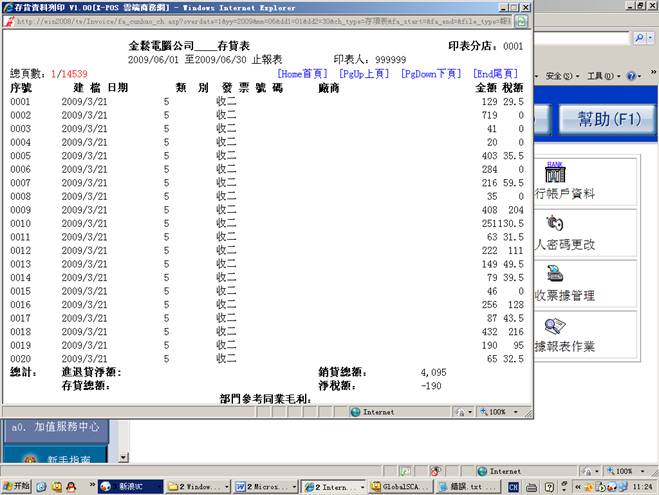
Task: Jump to [End尾頁] last page
Action: point(496,74)
